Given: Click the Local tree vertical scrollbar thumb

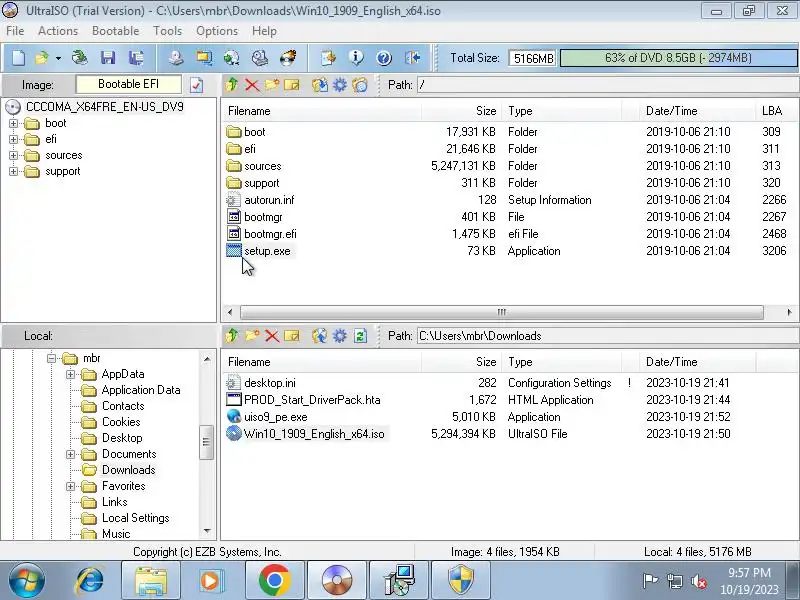Looking at the screenshot, I should (x=207, y=442).
